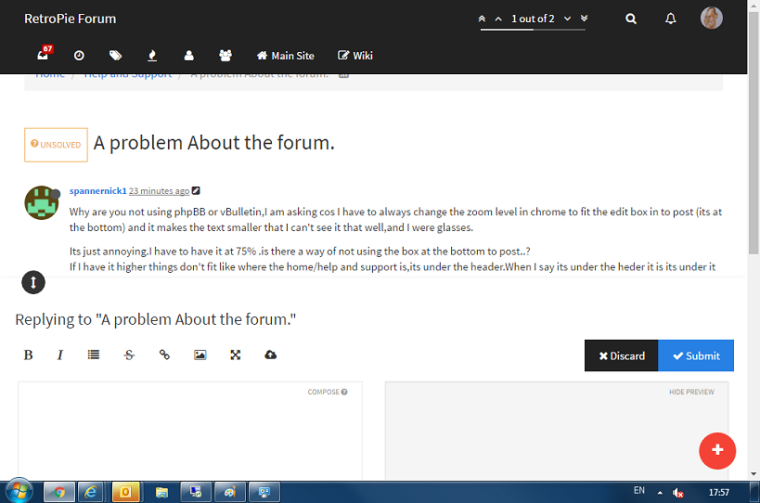Open Chrome from the taskbar
This screenshot has height=503, width=760.
59,492
